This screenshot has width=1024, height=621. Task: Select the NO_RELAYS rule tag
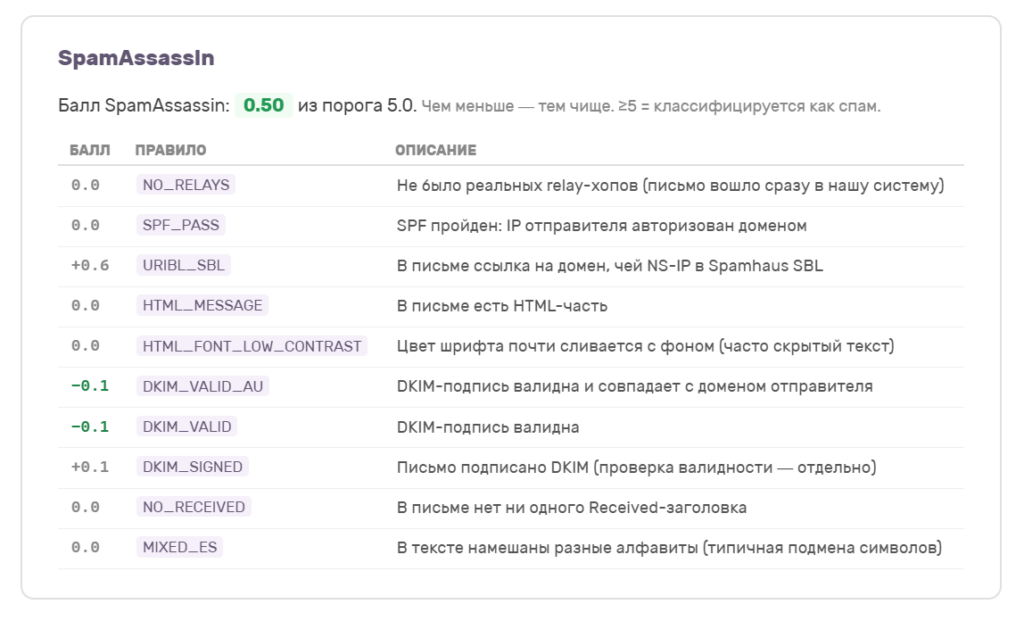[185, 185]
